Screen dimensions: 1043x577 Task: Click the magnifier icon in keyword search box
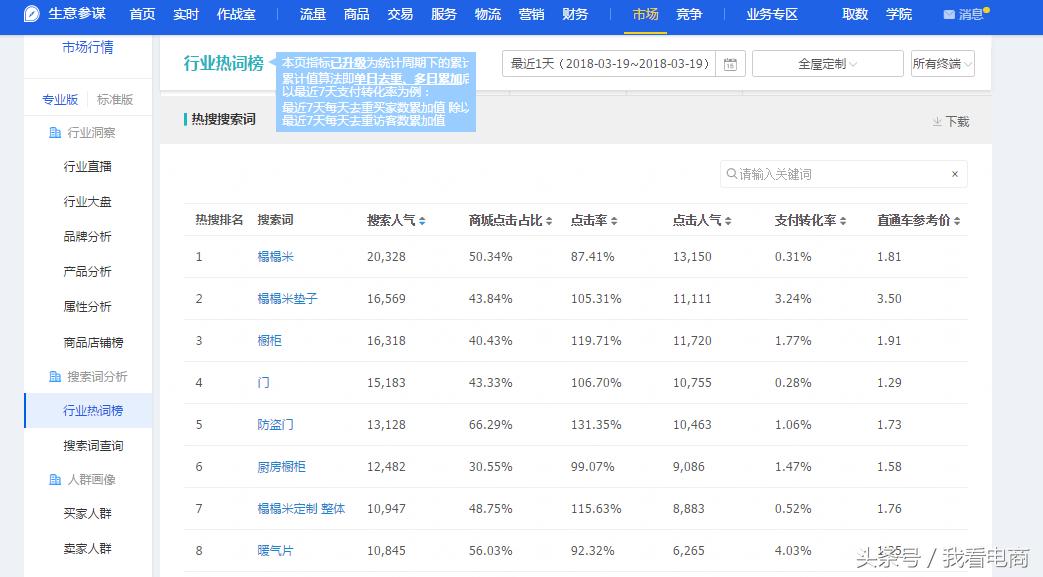point(734,174)
